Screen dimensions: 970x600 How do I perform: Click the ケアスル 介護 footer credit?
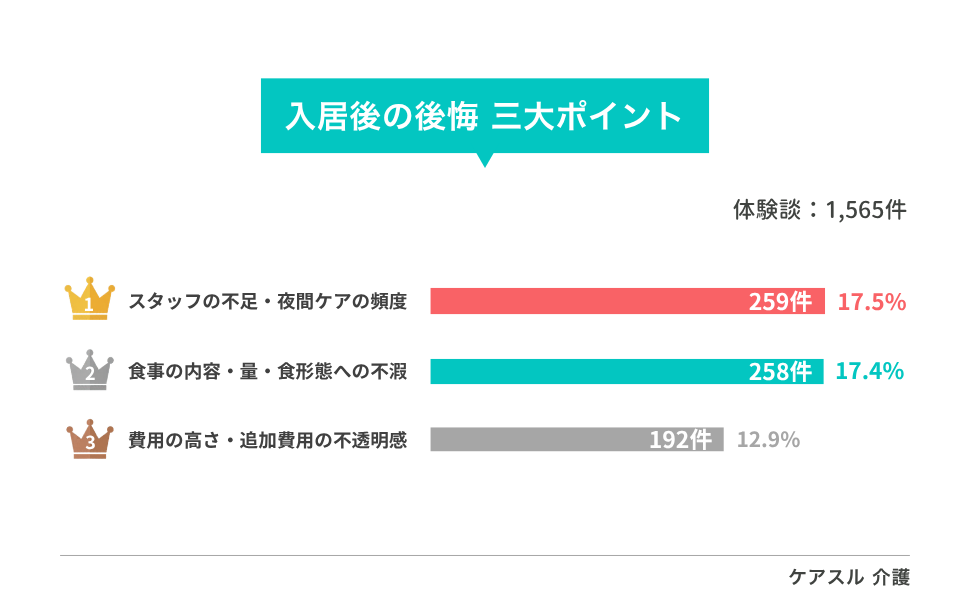click(x=849, y=577)
